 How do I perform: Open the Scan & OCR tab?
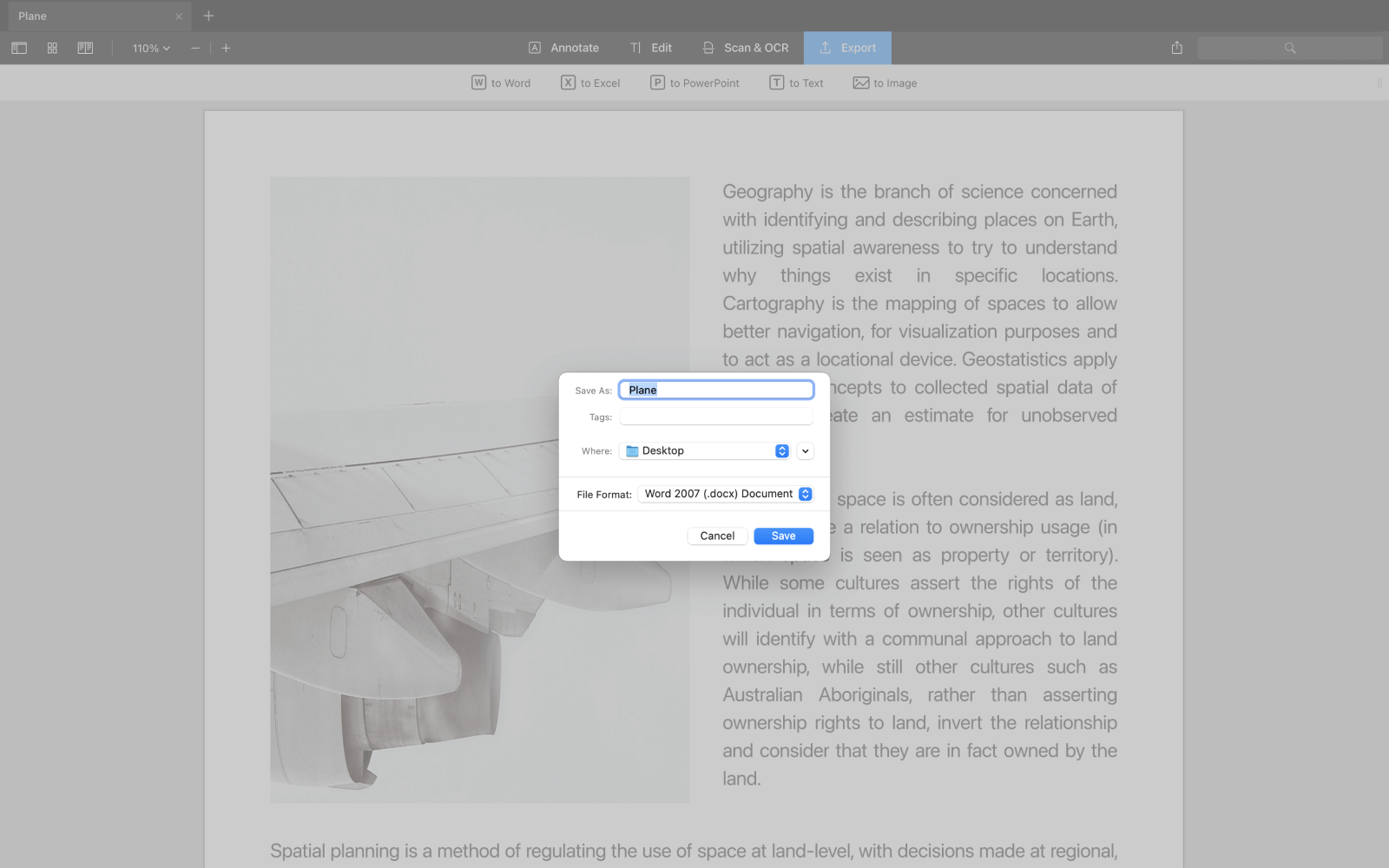pos(746,48)
